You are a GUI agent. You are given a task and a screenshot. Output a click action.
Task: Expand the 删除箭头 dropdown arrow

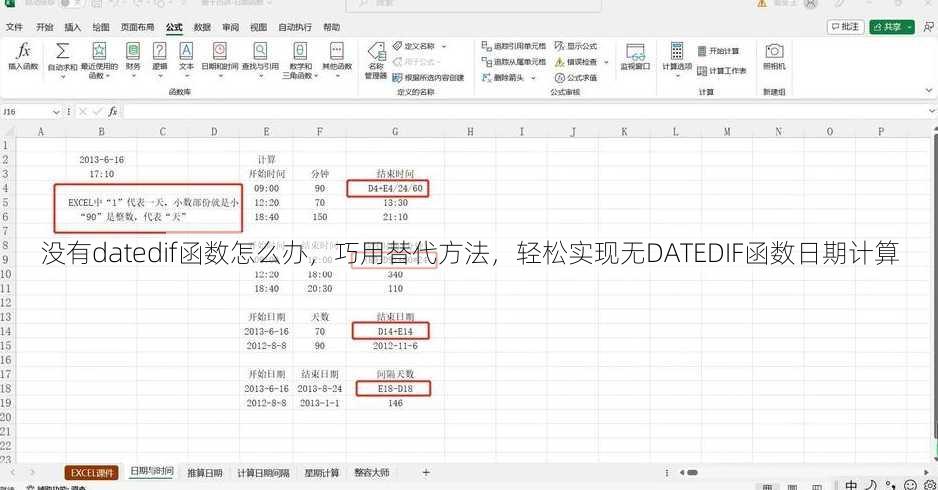point(533,78)
